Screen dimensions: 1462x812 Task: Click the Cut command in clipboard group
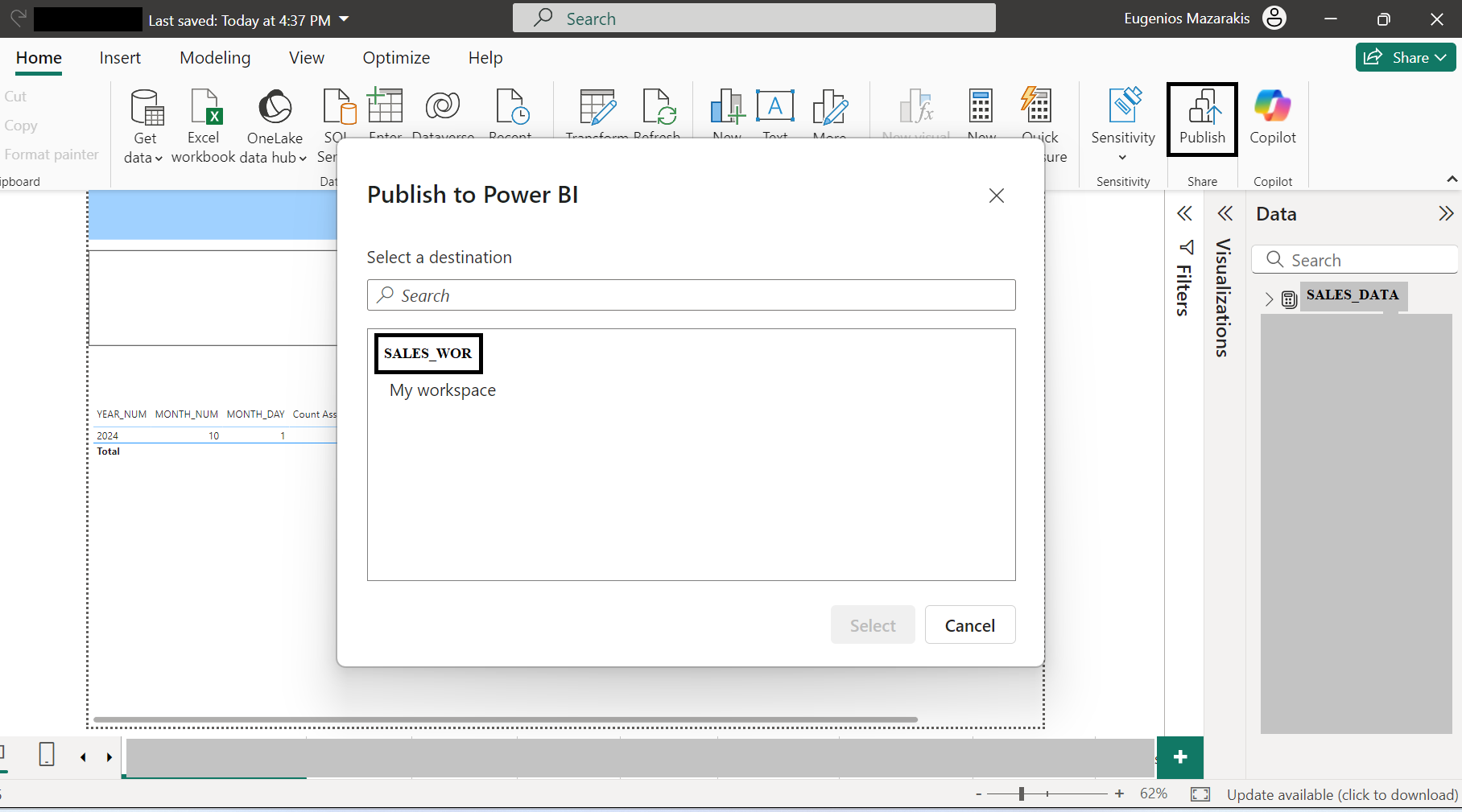click(x=15, y=97)
